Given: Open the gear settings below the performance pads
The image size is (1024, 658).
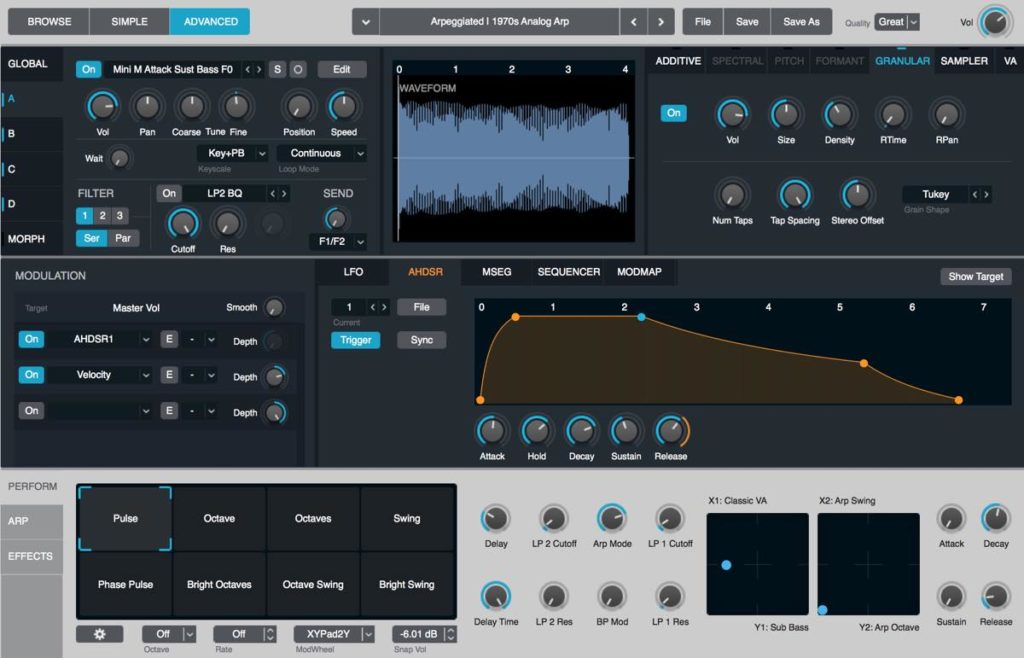Looking at the screenshot, I should click(99, 634).
